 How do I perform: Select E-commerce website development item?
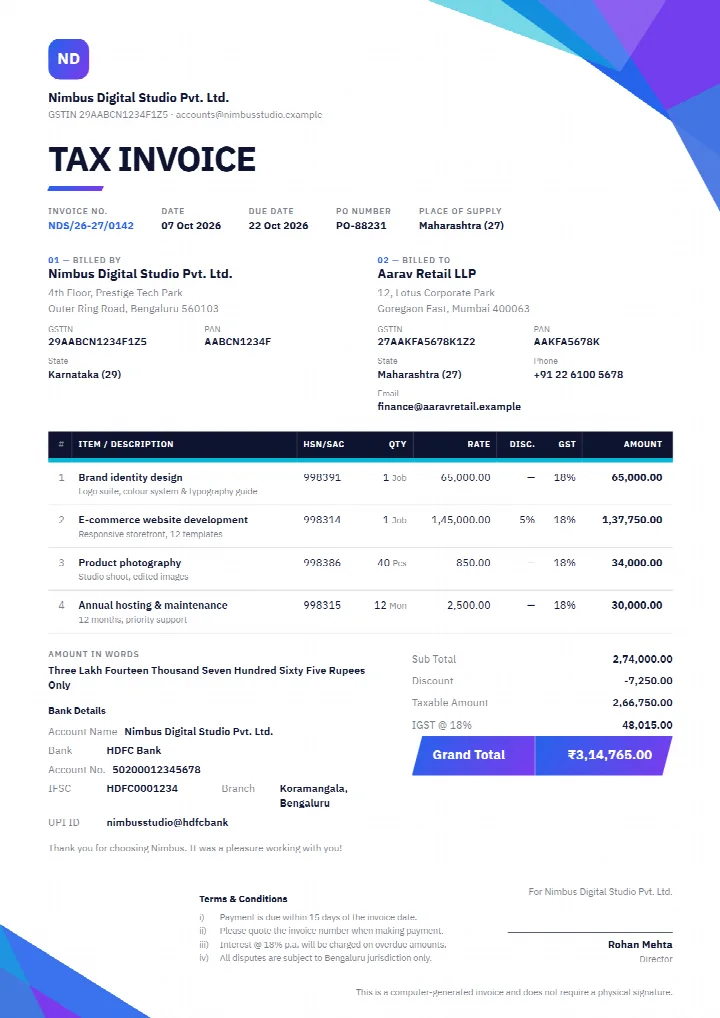coord(163,520)
